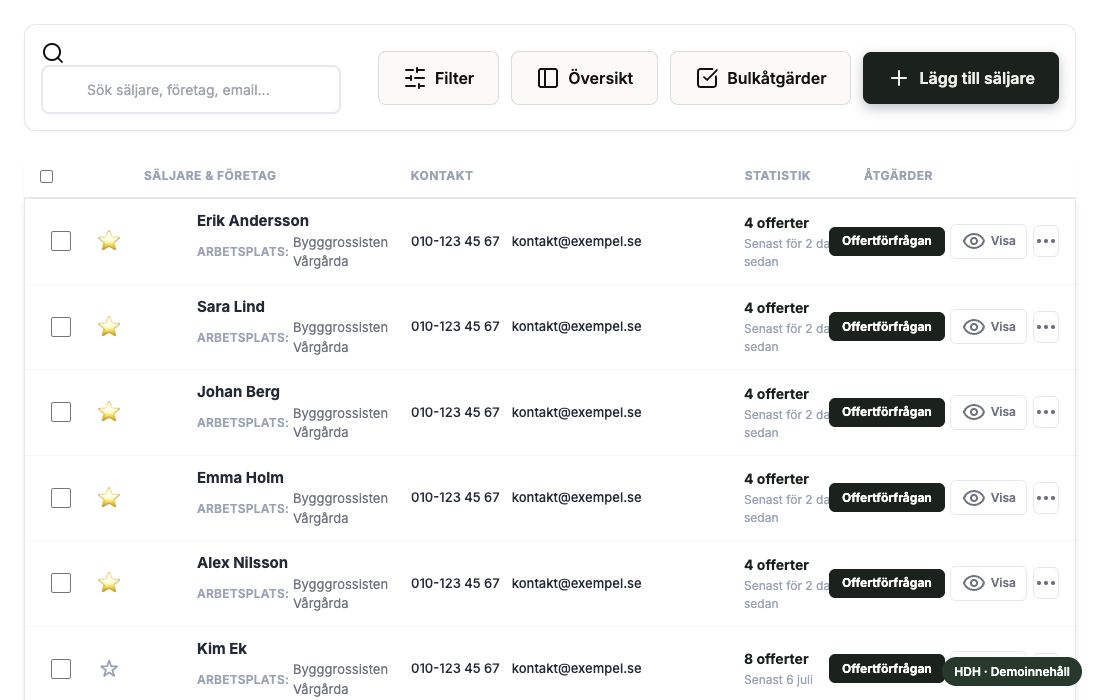1100x700 pixels.
Task: Mark Kim Ek as favorite star
Action: click(x=109, y=668)
